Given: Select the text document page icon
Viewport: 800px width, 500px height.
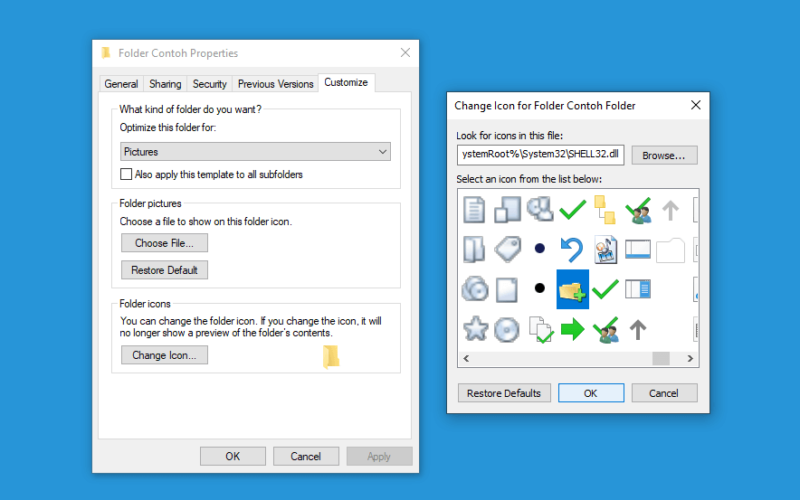Looking at the screenshot, I should pos(474,209).
